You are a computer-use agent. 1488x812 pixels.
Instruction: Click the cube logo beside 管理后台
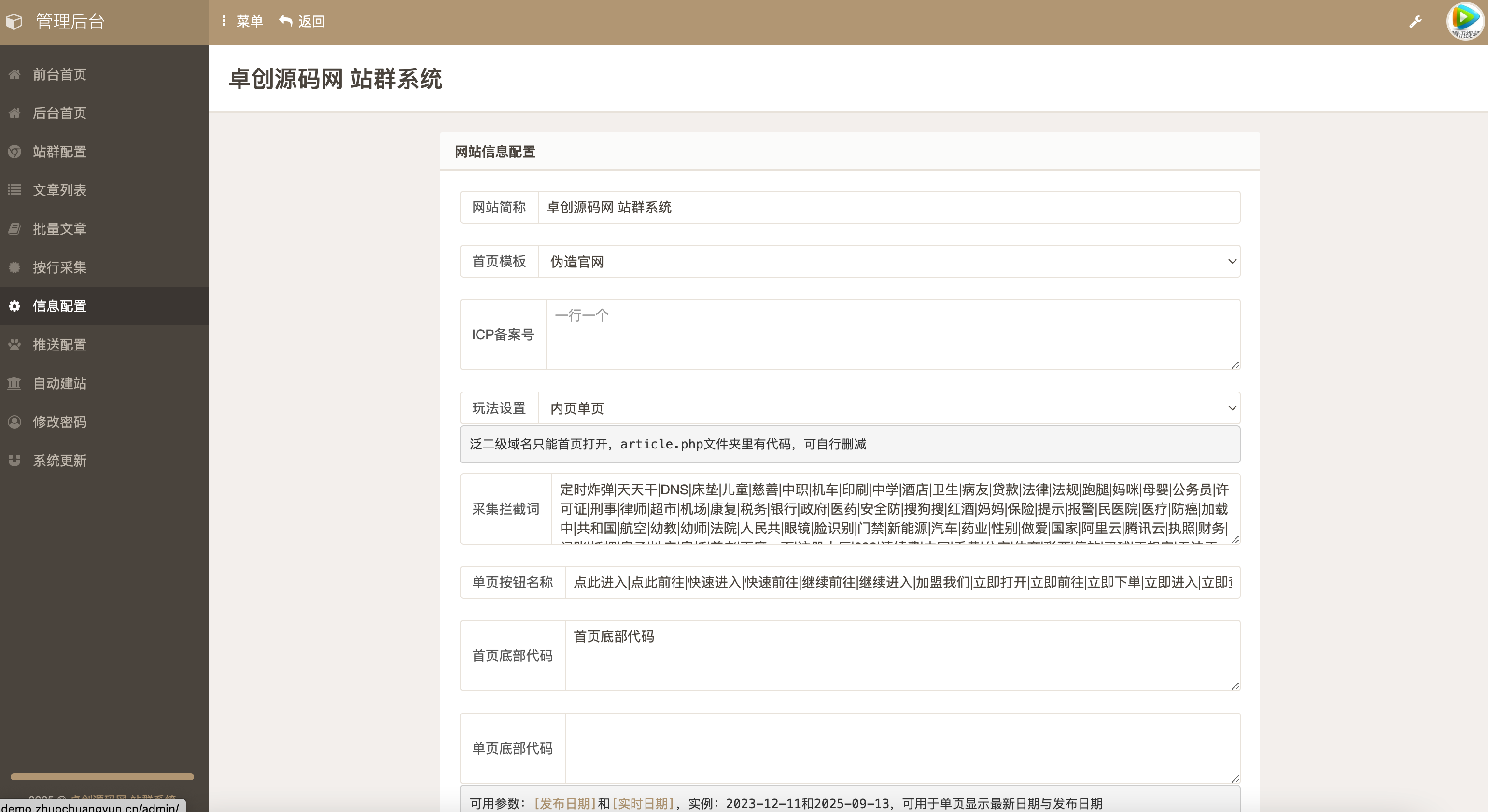point(14,22)
